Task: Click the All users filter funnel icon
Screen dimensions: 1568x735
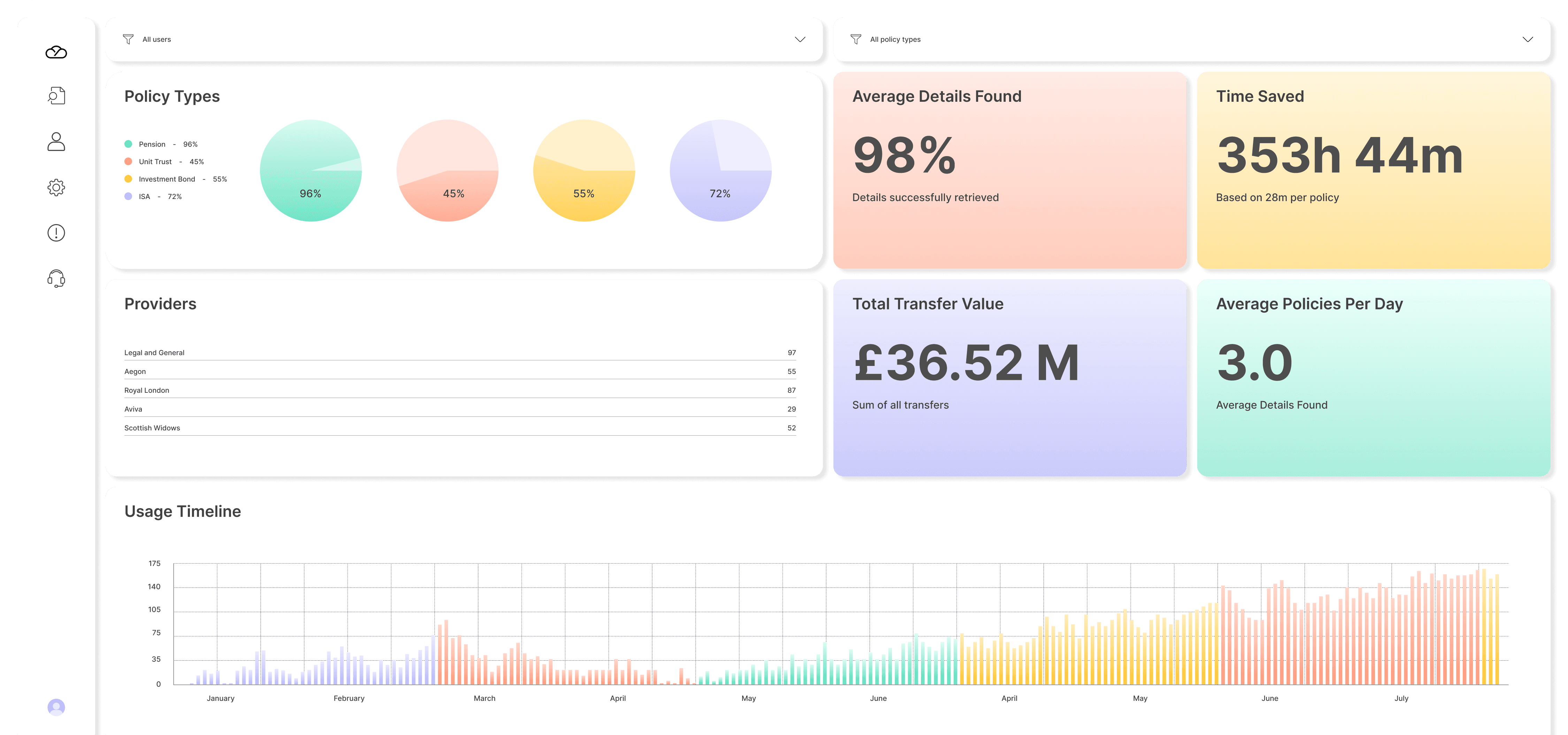Action: (128, 40)
